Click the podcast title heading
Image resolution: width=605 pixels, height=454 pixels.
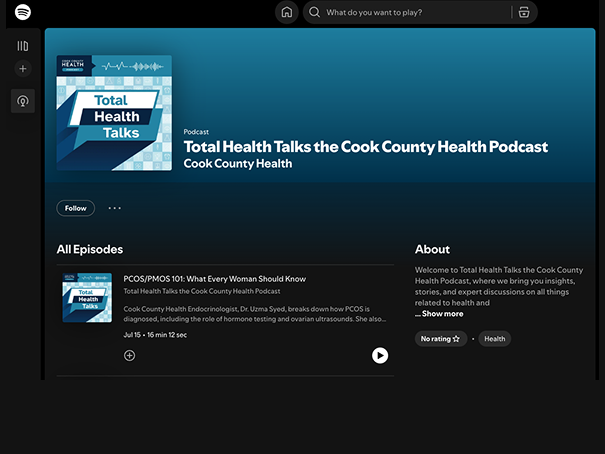point(366,147)
